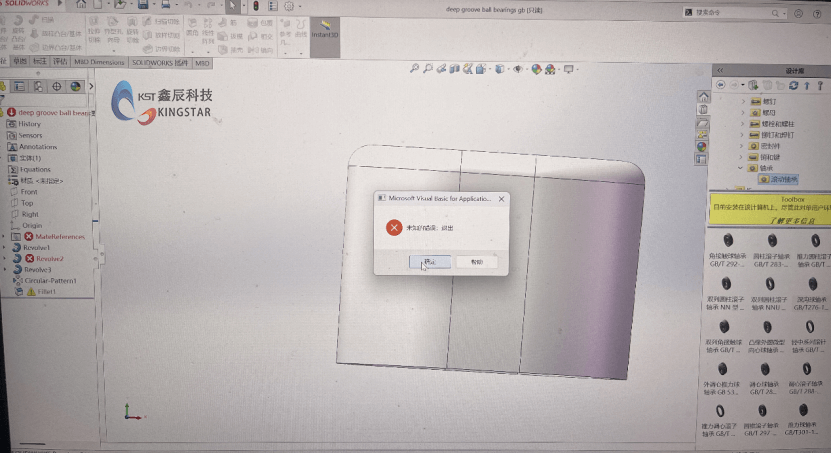
Task: Open the dropdown arrow beside the Save icon
Action: tap(154, 5)
